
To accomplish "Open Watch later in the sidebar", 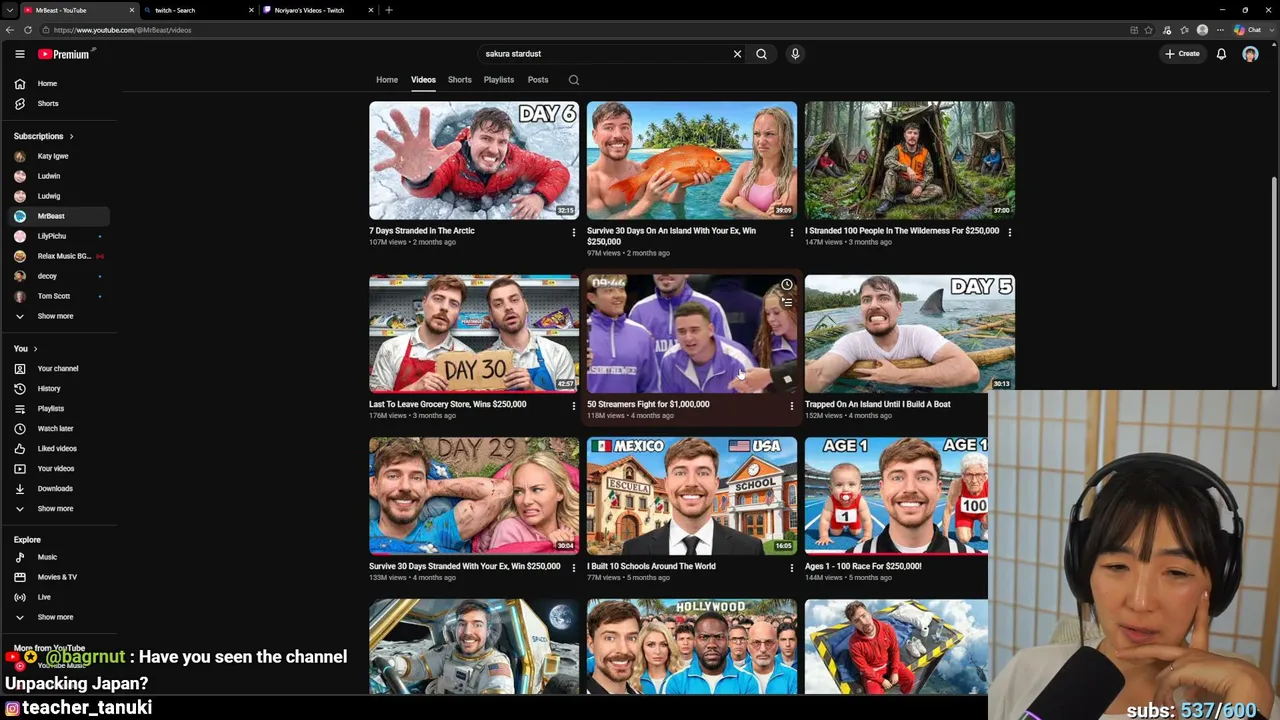I will pyautogui.click(x=60, y=429).
